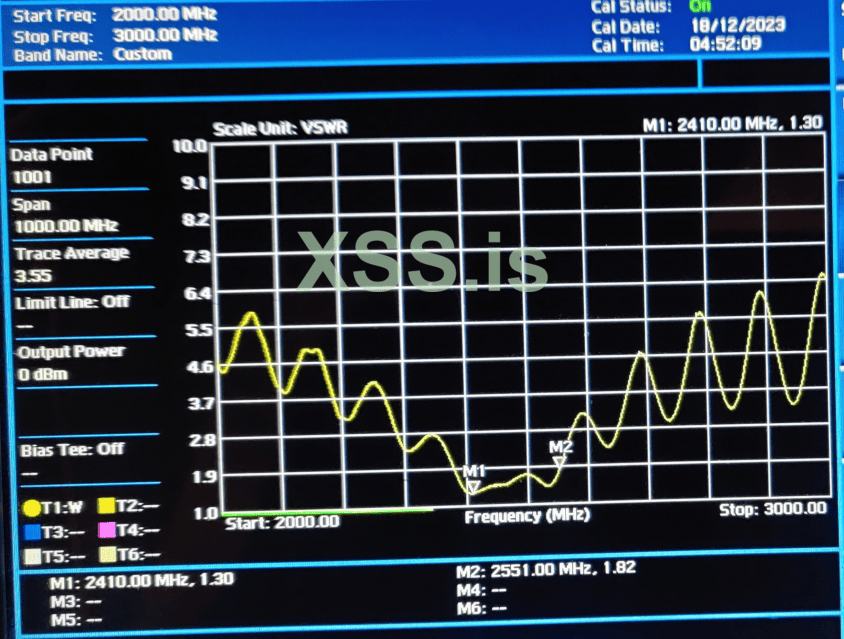The height and width of the screenshot is (639, 844).
Task: Click the Start: 2000.00 axis label
Action: point(282,522)
